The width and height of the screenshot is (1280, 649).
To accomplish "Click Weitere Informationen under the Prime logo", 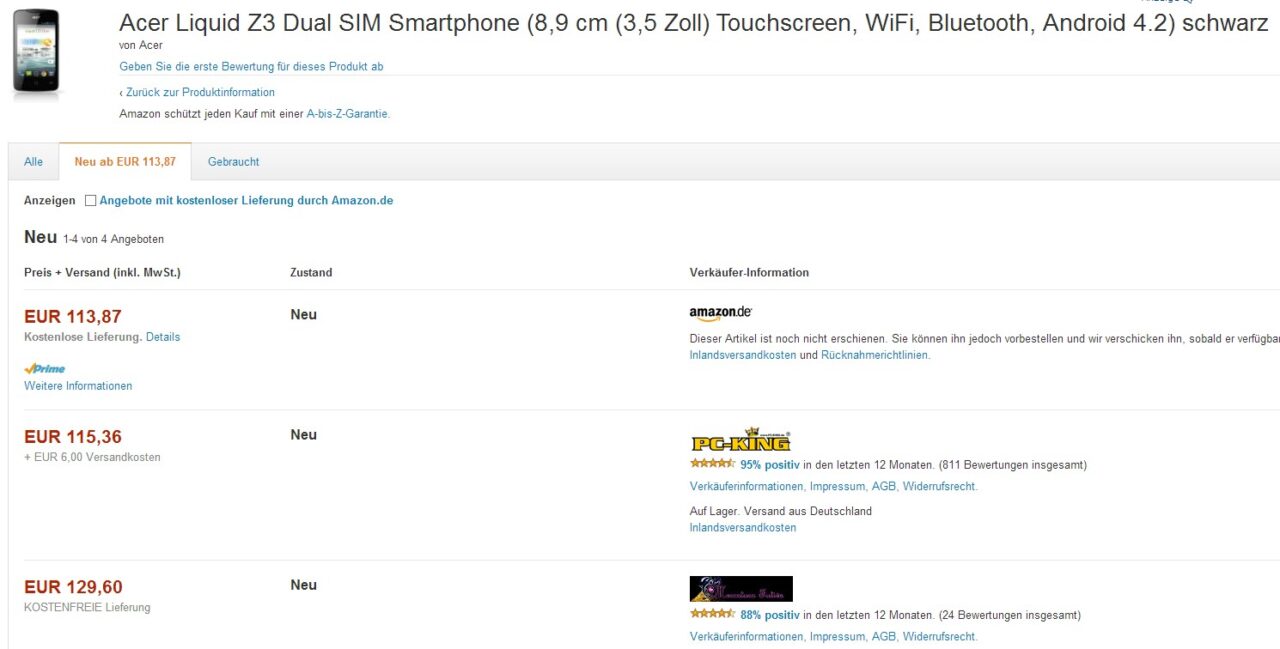I will point(78,386).
